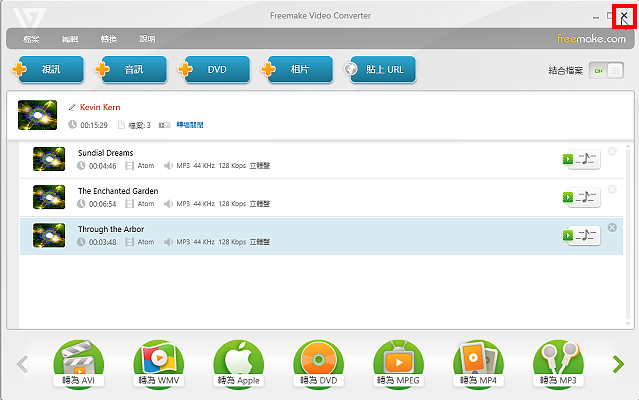This screenshot has height=400, width=639.
Task: Convert to MP4 format
Action: [x=478, y=365]
